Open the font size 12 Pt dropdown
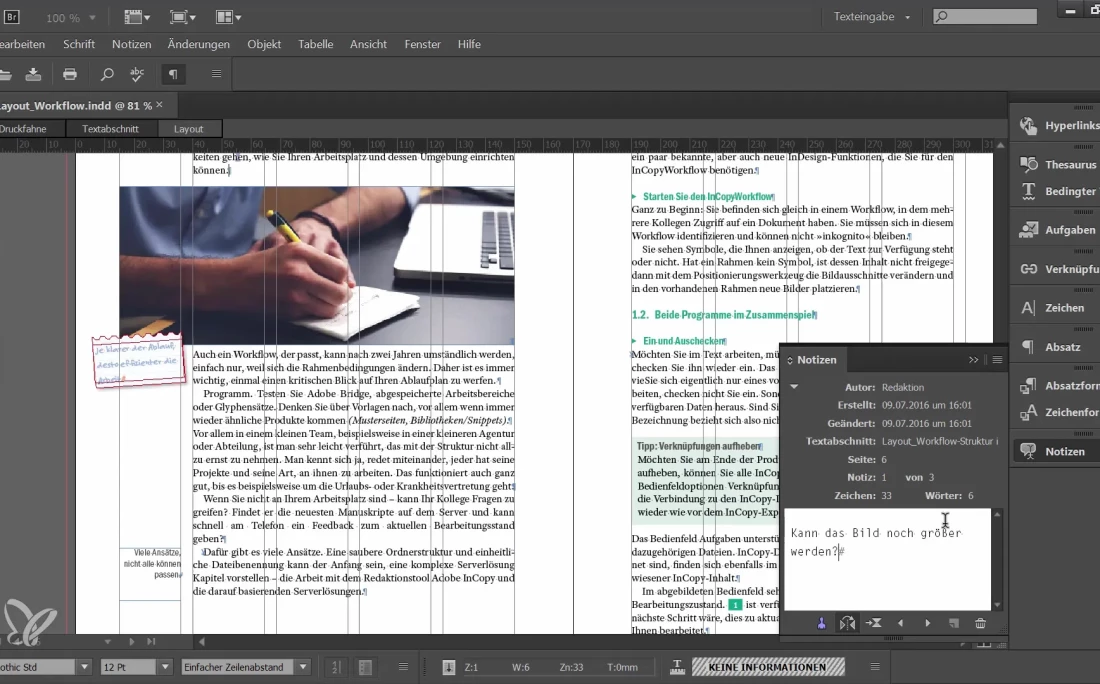The height and width of the screenshot is (684, 1100). click(165, 667)
